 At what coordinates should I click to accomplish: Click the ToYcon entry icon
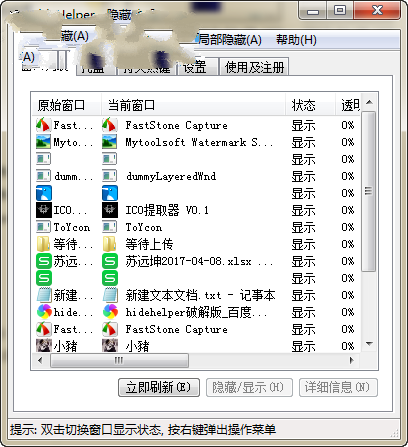110,227
